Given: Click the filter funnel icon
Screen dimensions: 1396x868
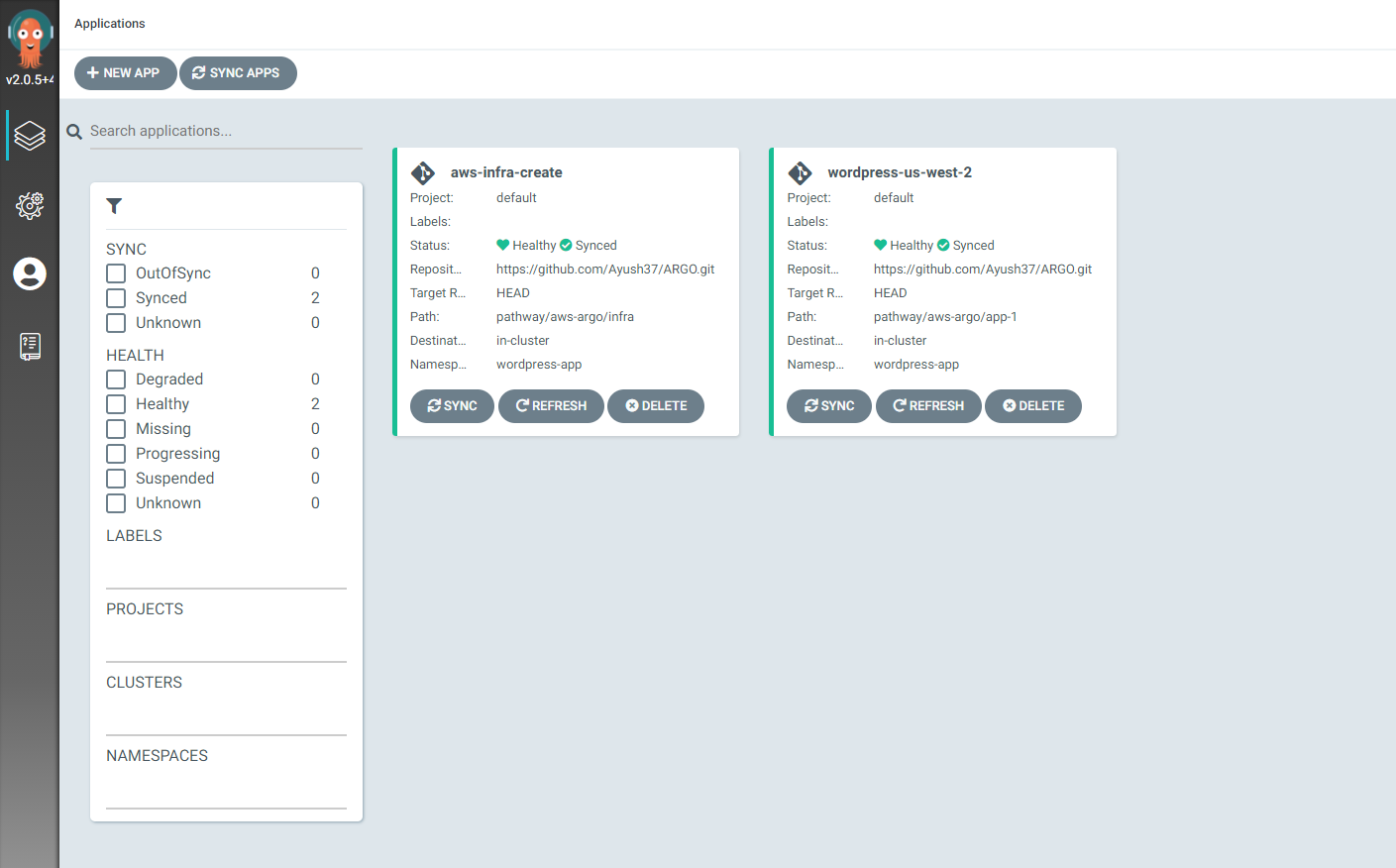Looking at the screenshot, I should 114,206.
